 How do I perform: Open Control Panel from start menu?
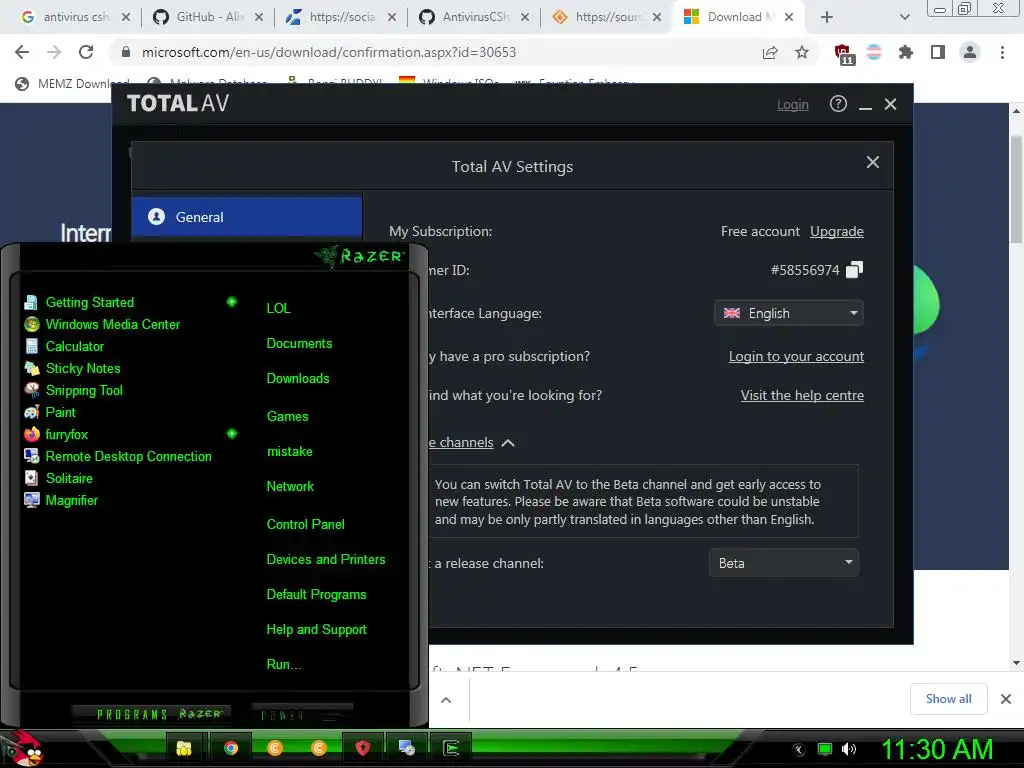305,524
